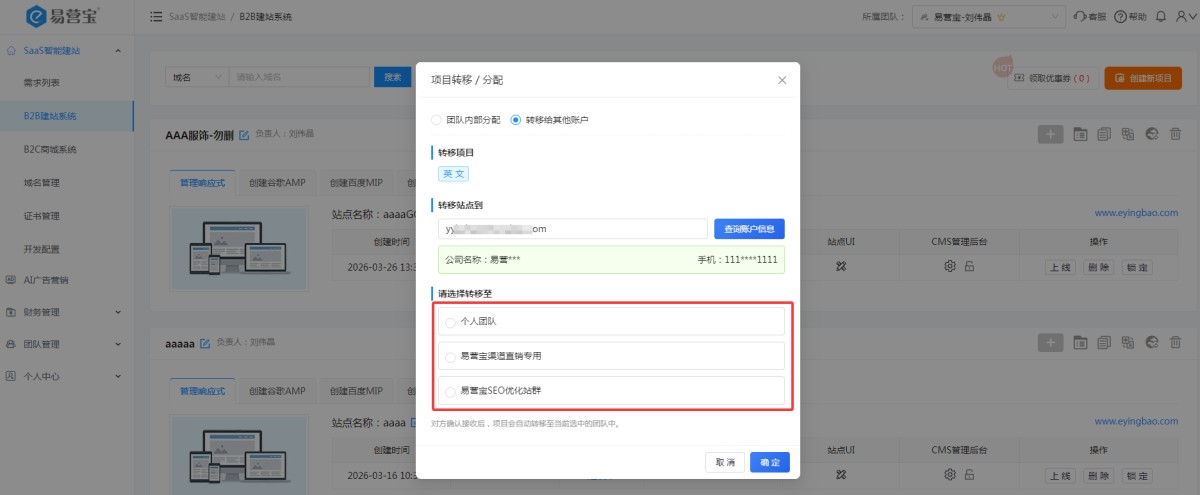Close the 项目转移 / 分配 dialog

(x=782, y=80)
